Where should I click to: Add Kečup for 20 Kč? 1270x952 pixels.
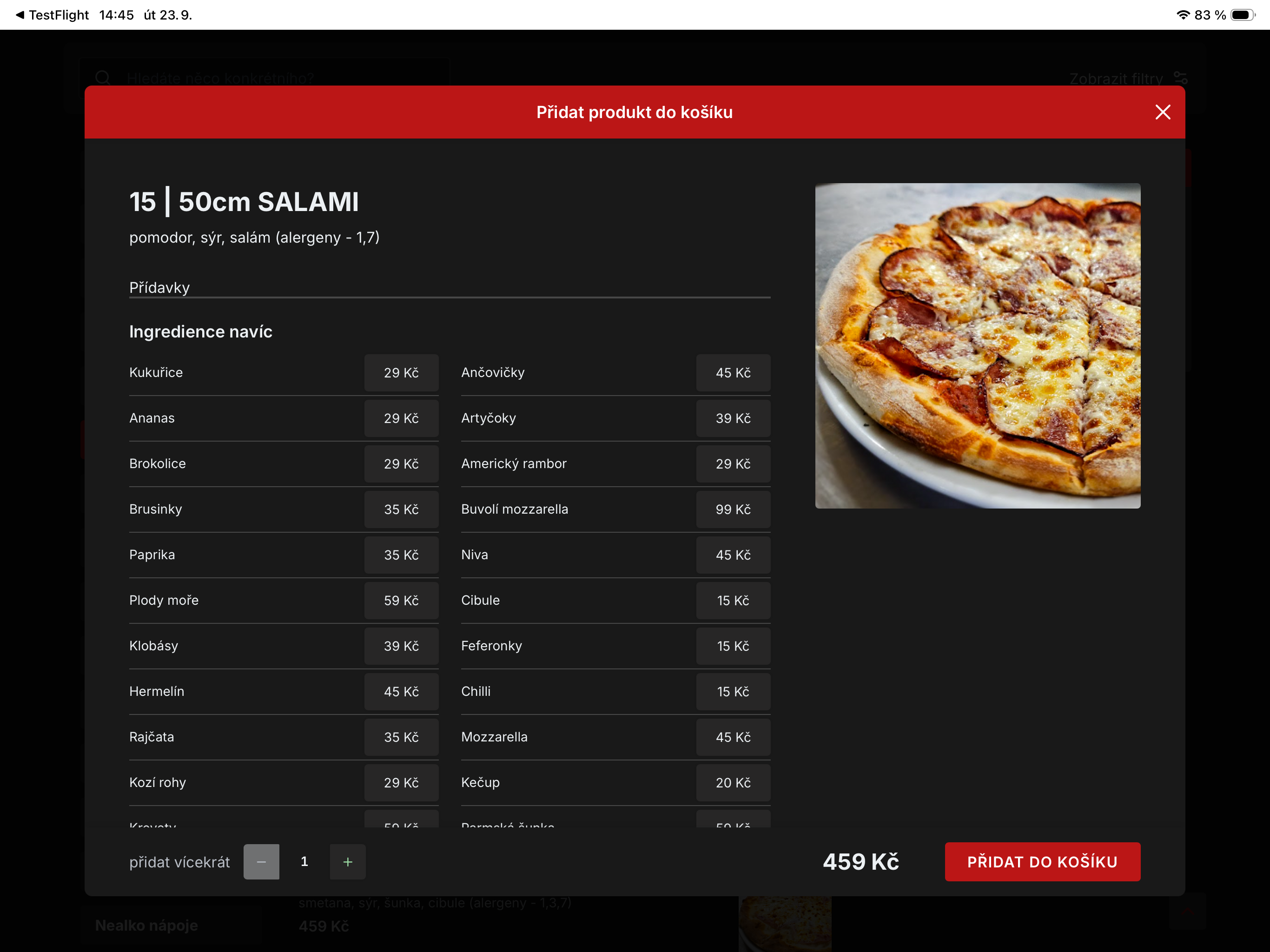733,783
